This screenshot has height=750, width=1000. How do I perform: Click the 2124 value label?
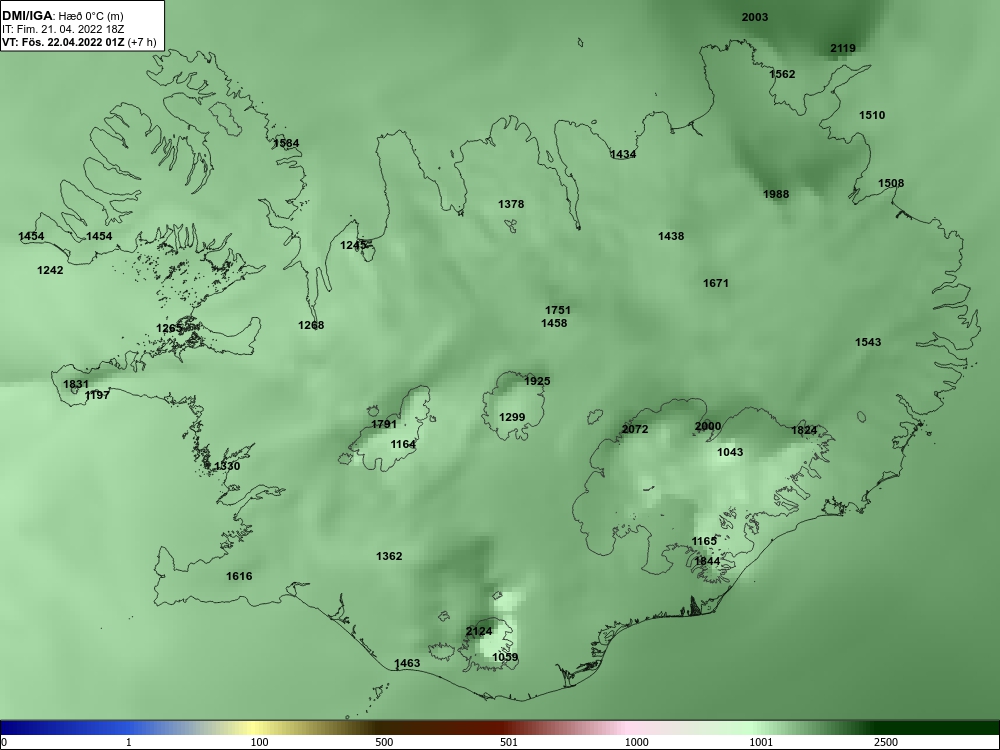click(479, 631)
